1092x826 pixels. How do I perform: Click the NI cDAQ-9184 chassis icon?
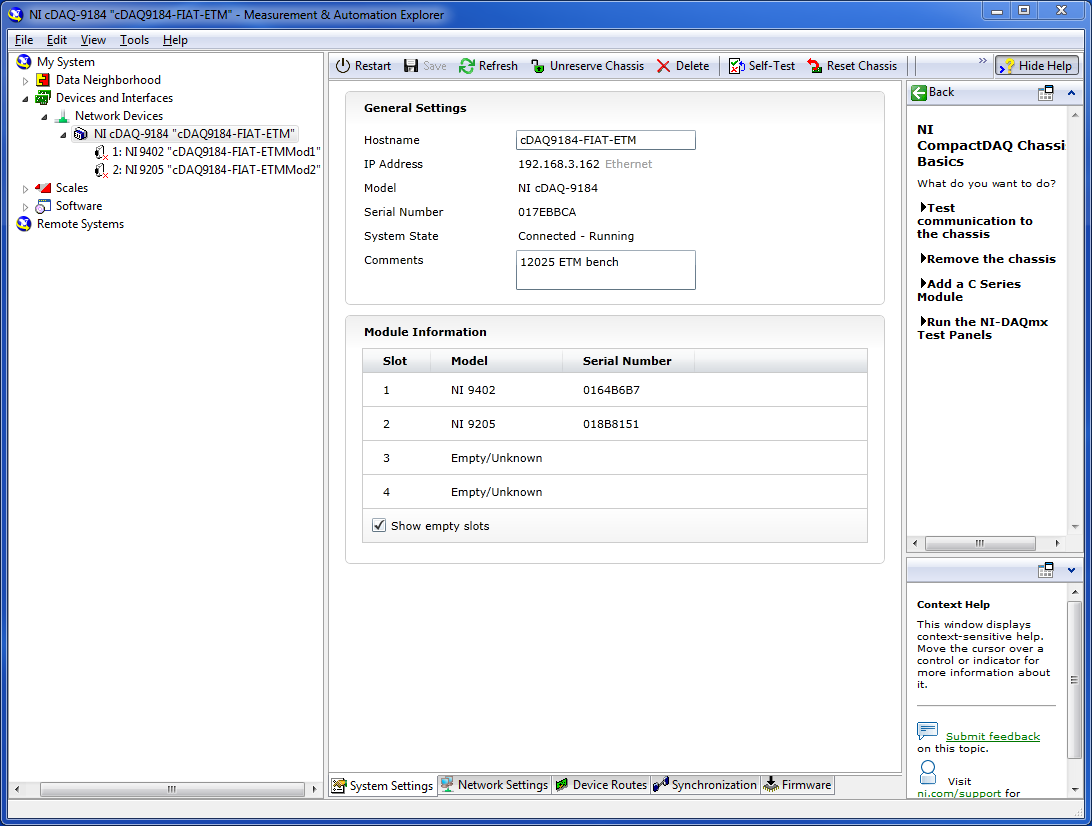coord(81,134)
